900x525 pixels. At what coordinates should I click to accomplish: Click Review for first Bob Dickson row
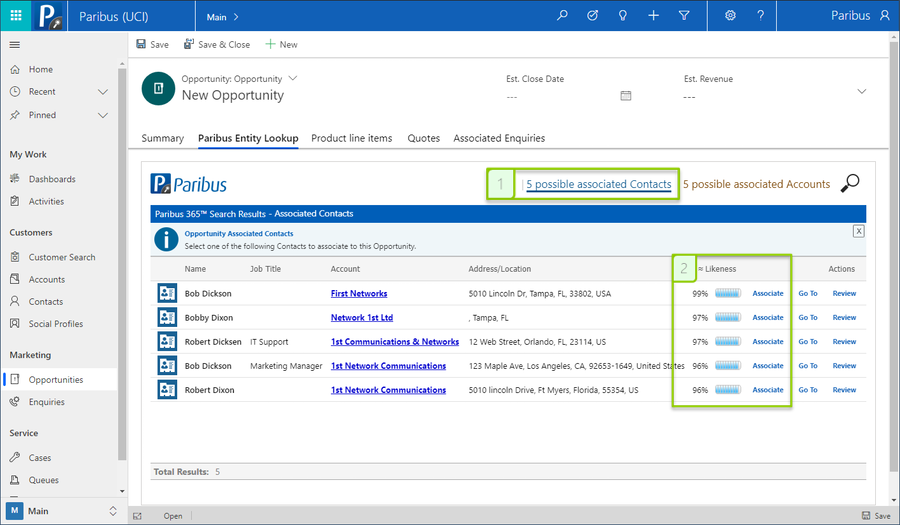[844, 293]
